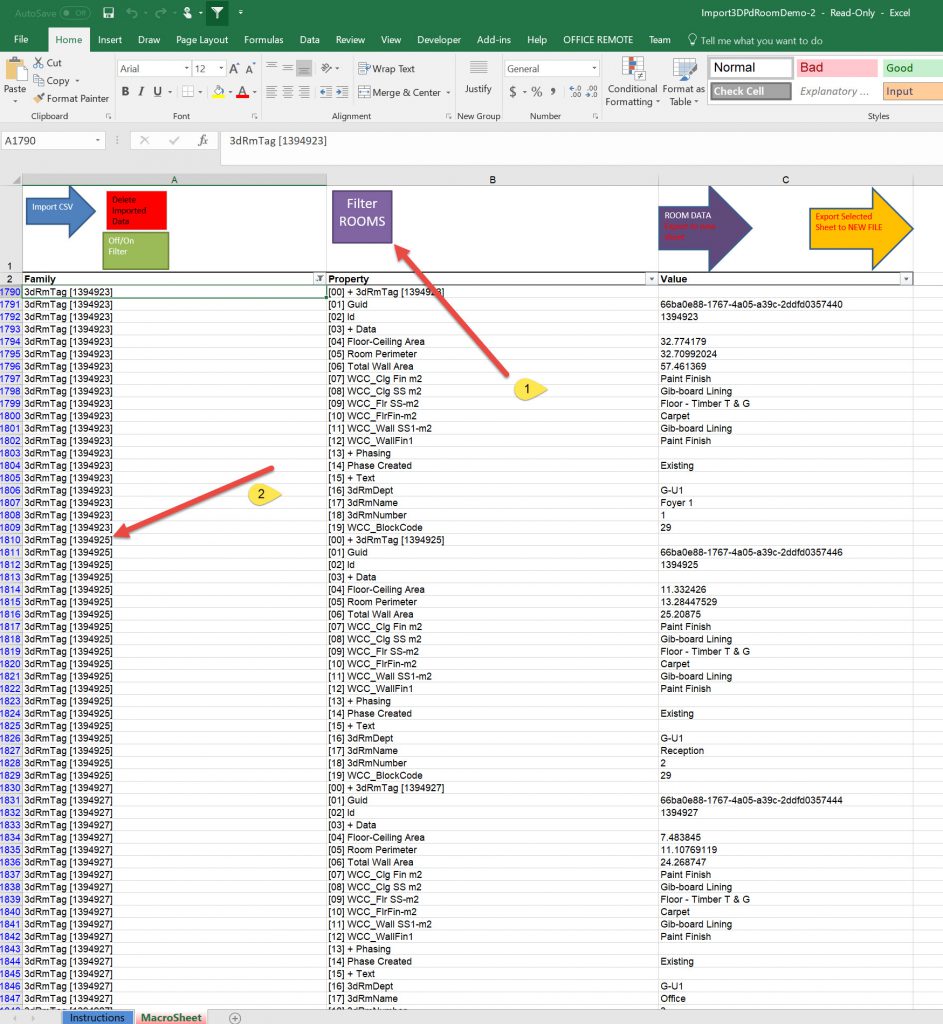This screenshot has width=943, height=1024.
Task: Toggle Bold formatting
Action: click(126, 92)
